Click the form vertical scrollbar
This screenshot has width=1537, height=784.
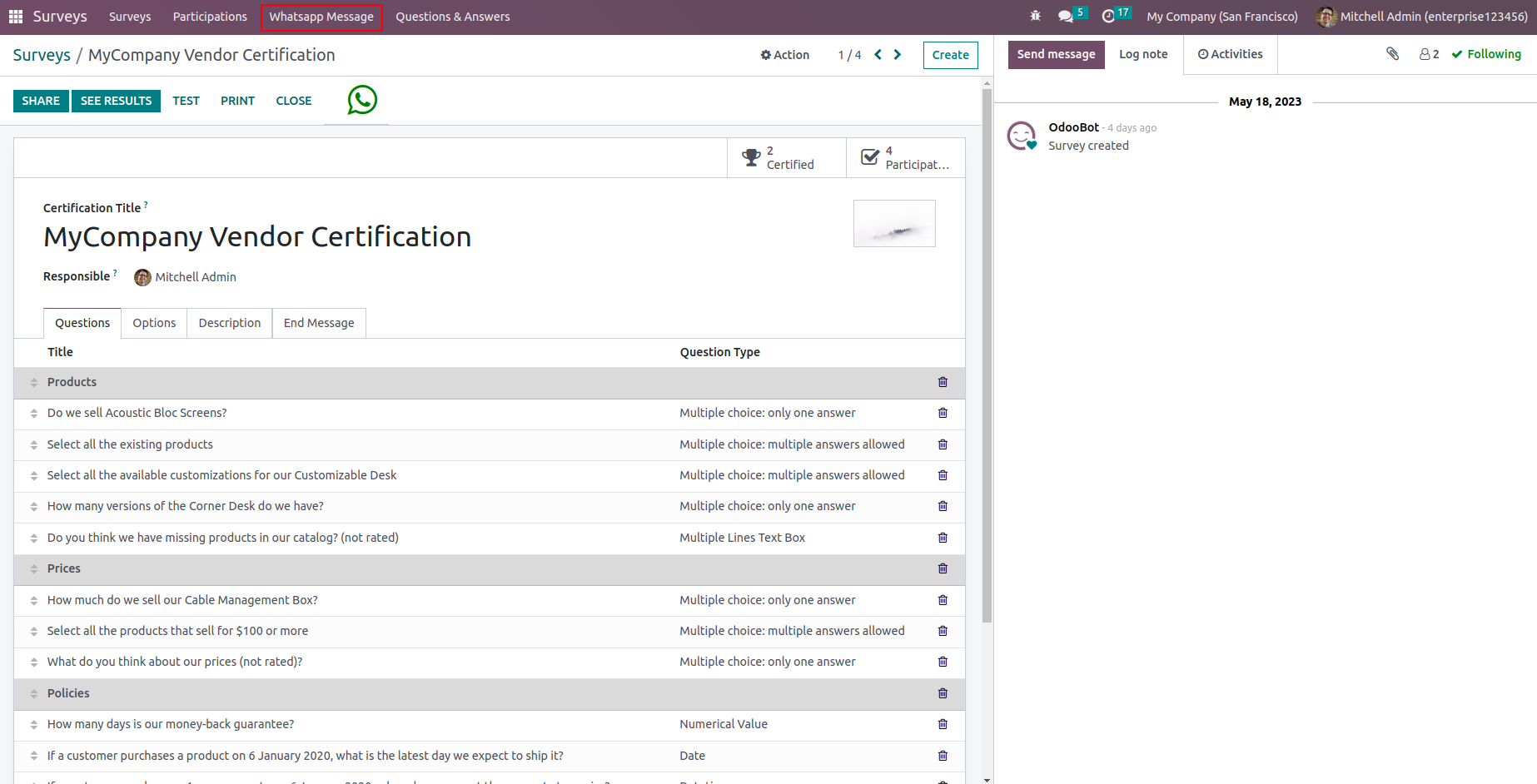(987, 355)
